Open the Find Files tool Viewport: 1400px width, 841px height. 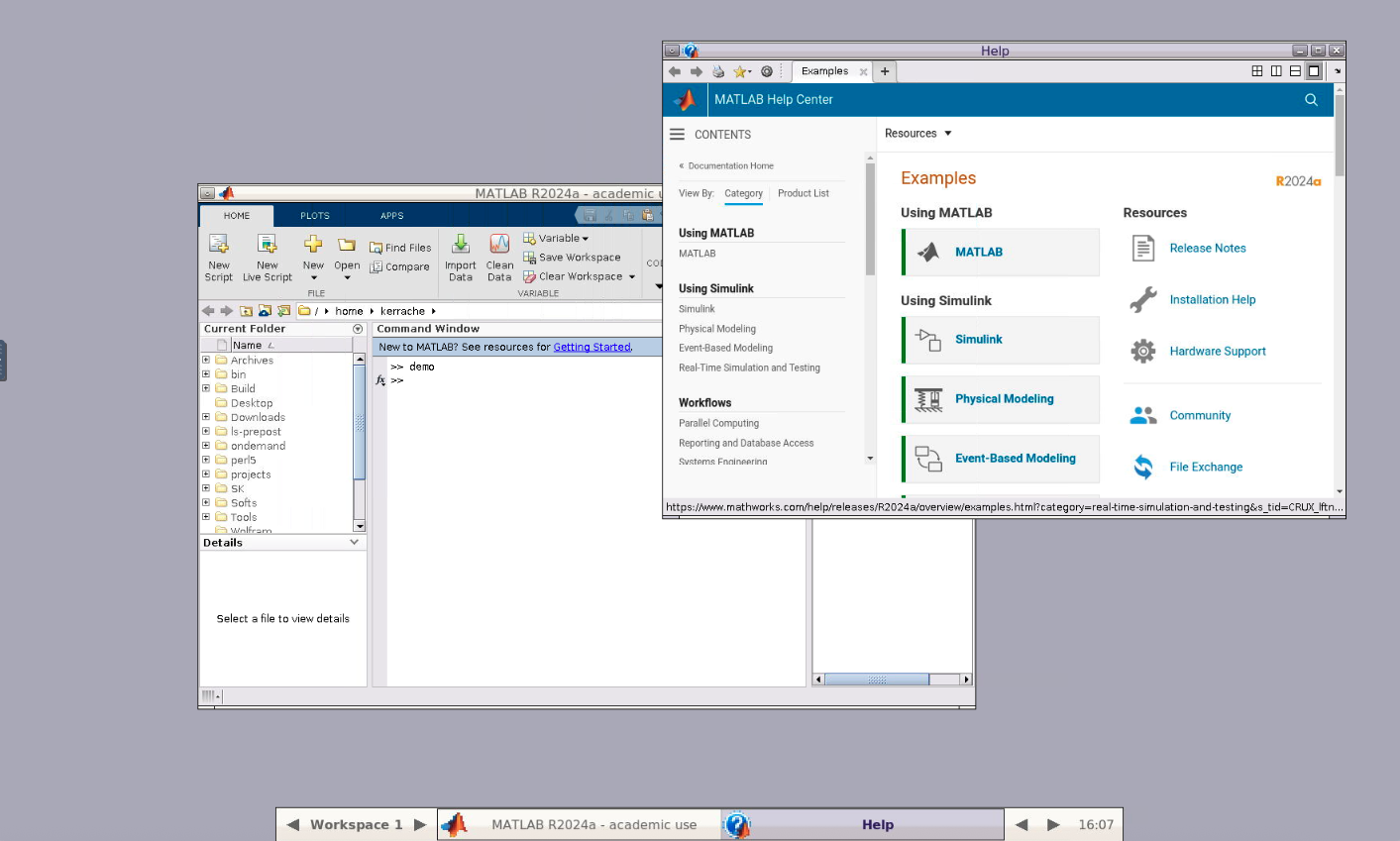[x=400, y=248]
